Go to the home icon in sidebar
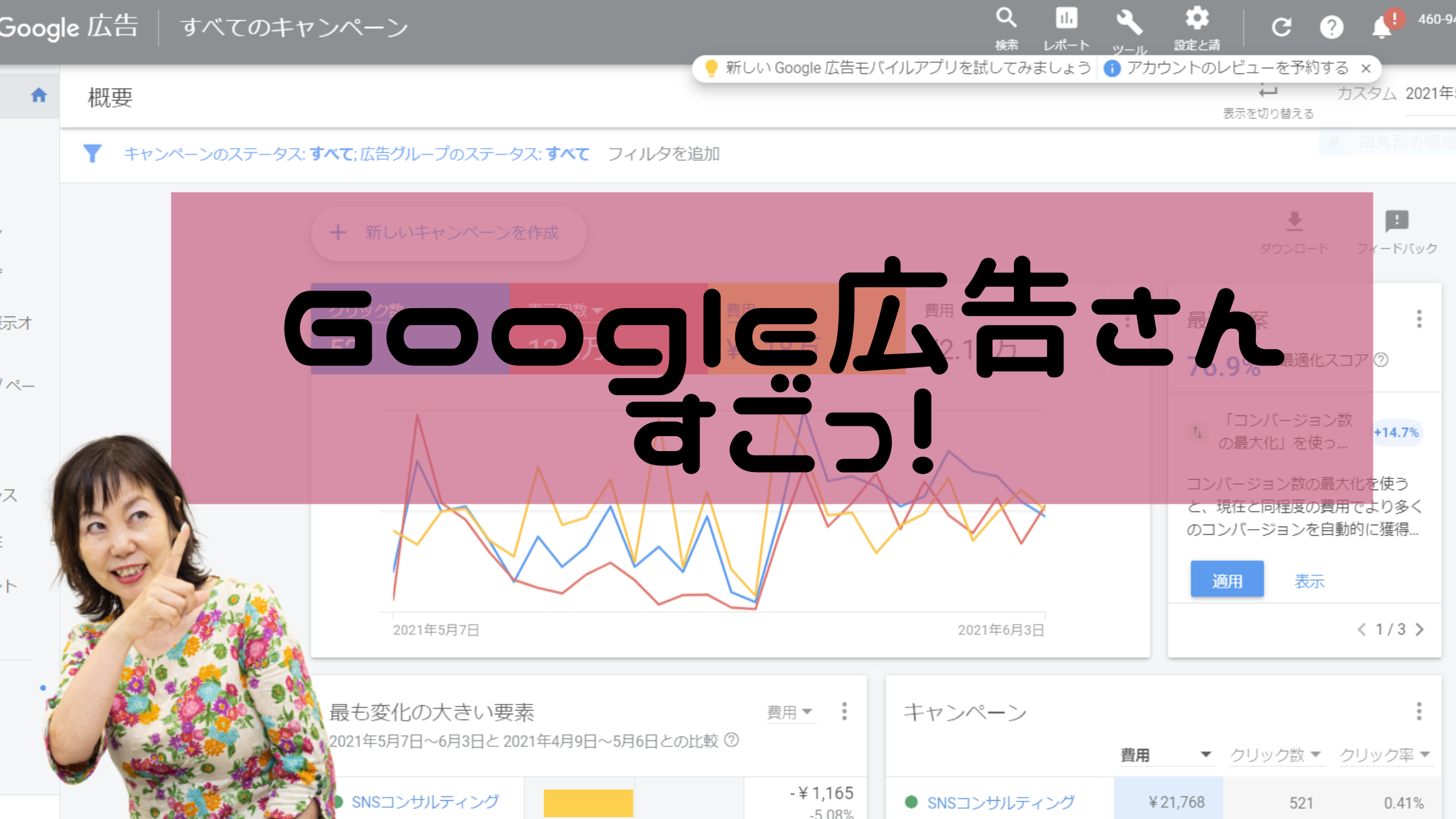This screenshot has width=1456, height=819. (x=38, y=96)
